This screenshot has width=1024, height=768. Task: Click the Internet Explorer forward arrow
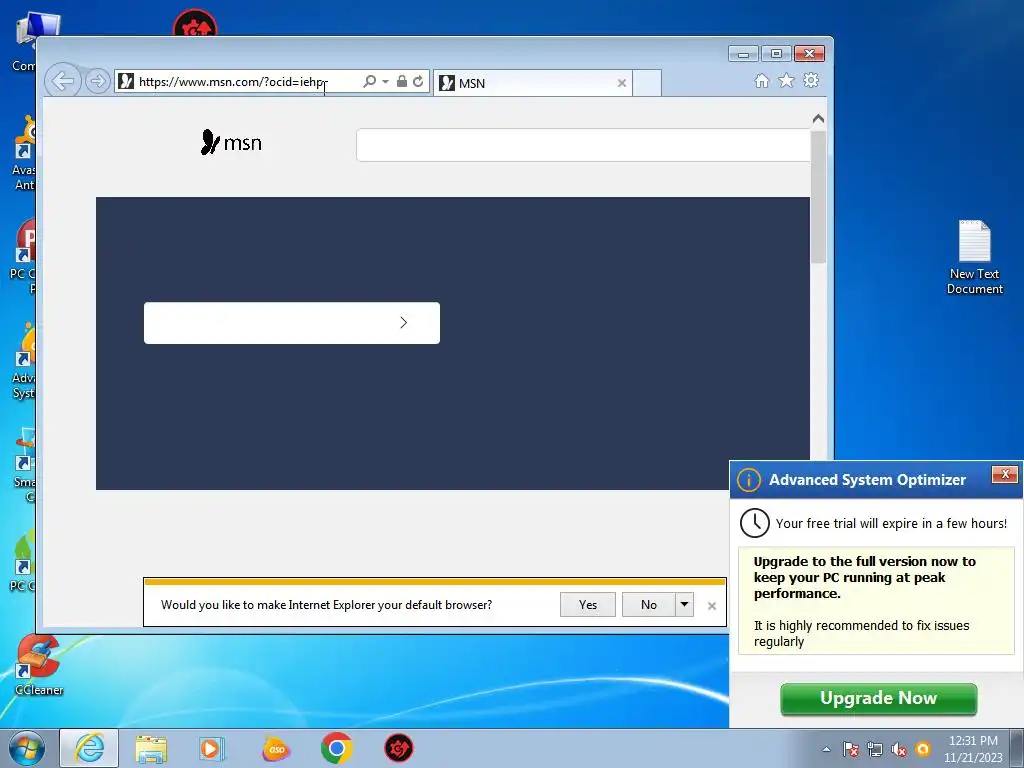point(97,82)
